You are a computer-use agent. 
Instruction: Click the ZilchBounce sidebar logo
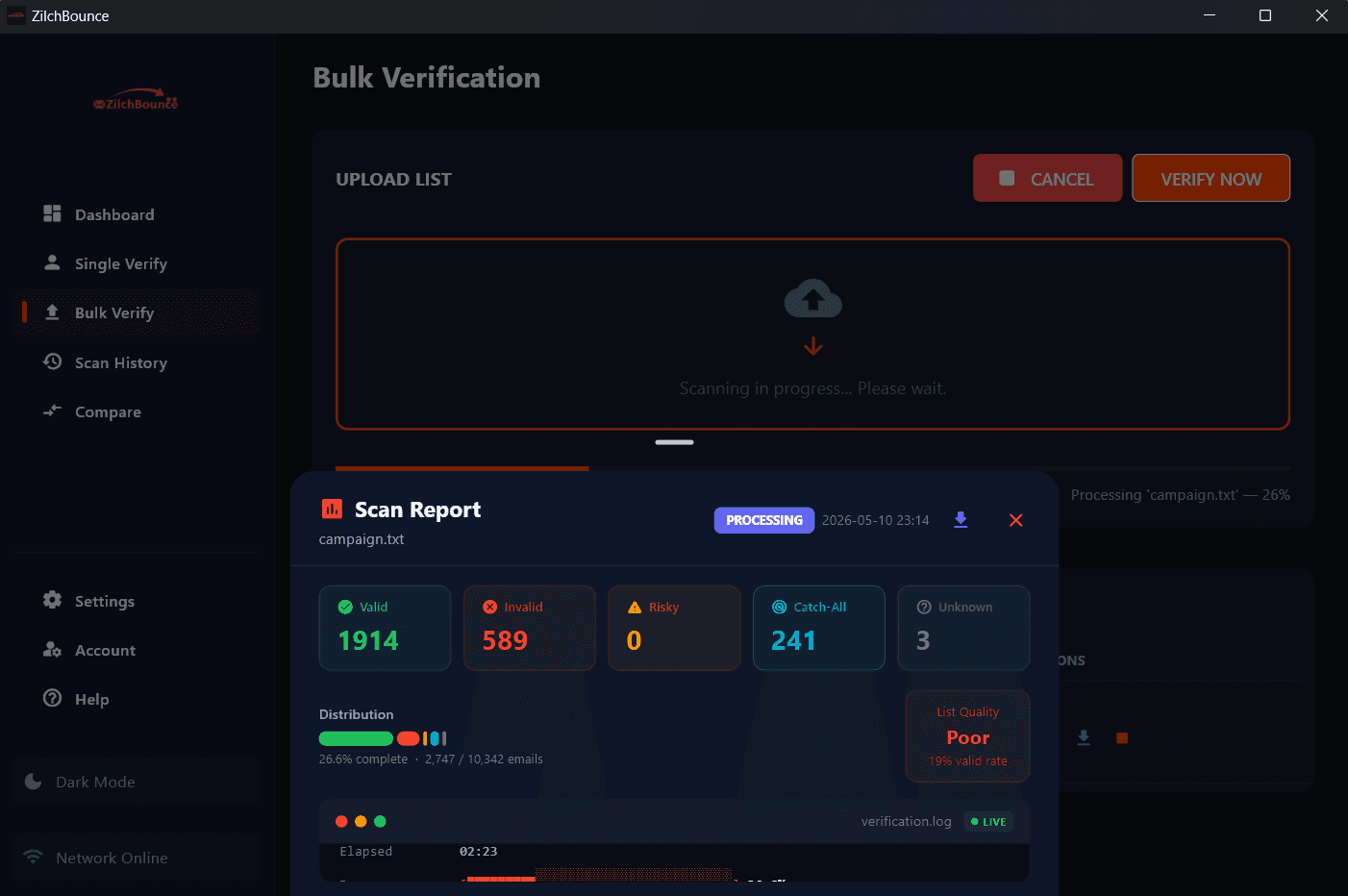coord(136,100)
